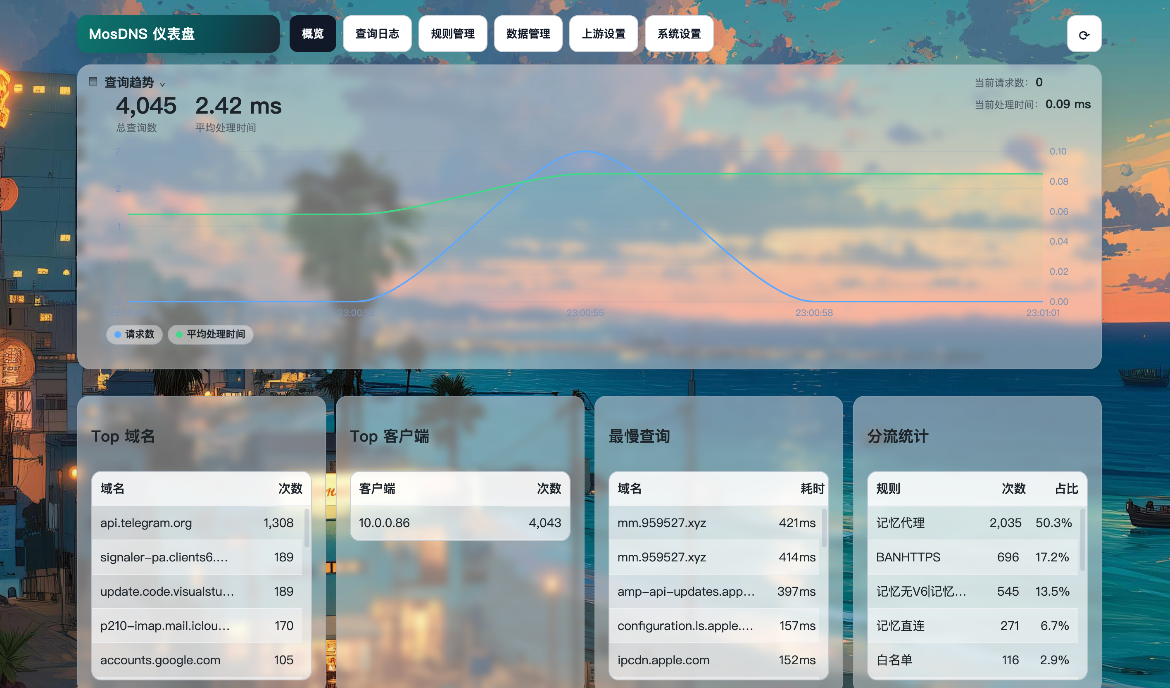This screenshot has width=1170, height=688.
Task: Click the 50.3% share for 记忆代理
Action: pyautogui.click(x=1054, y=523)
